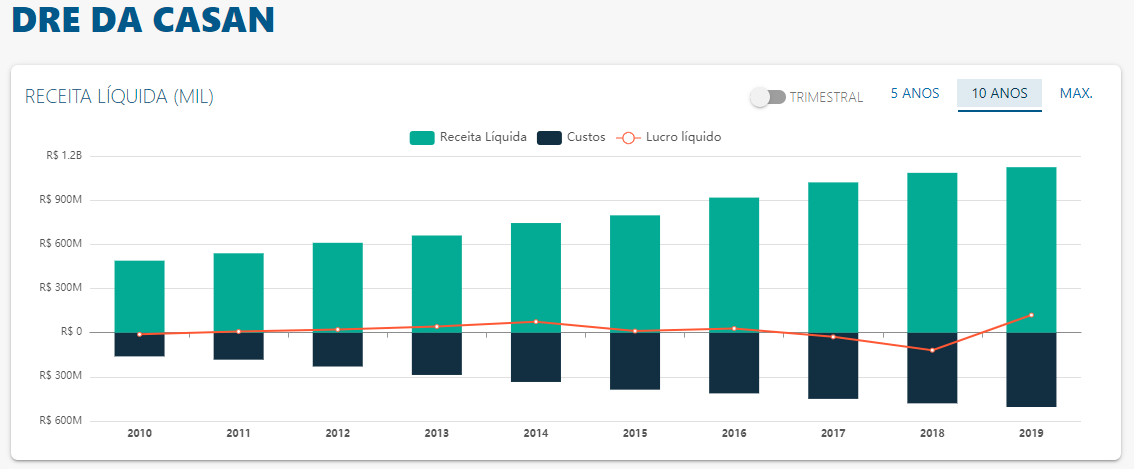Image resolution: width=1134 pixels, height=469 pixels.
Task: Click the 2019 x-axis year label
Action: (x=1031, y=434)
